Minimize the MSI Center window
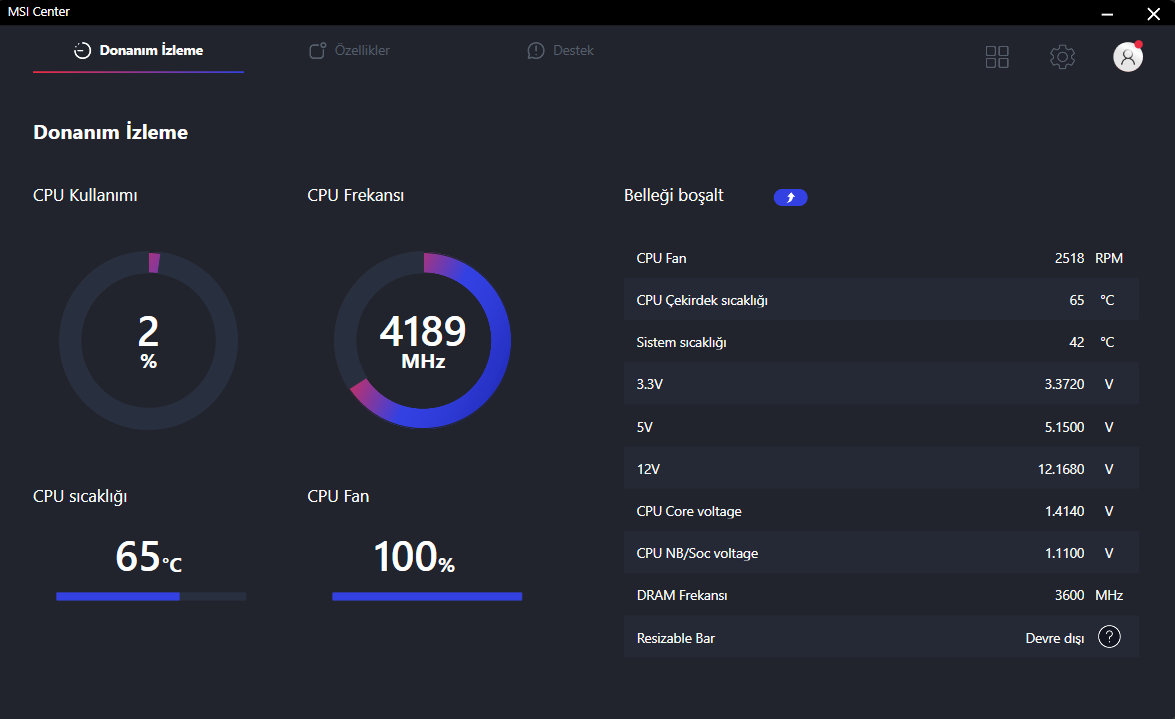This screenshot has height=719, width=1175. click(1107, 13)
